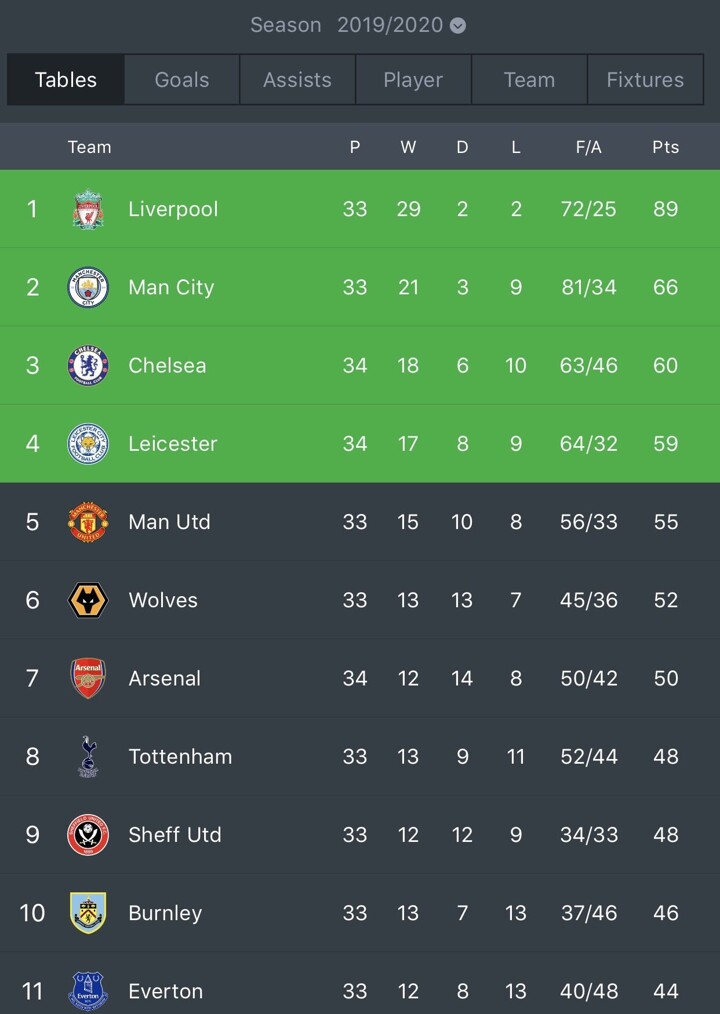
Task: Click the Burnley club badge
Action: pos(88,913)
